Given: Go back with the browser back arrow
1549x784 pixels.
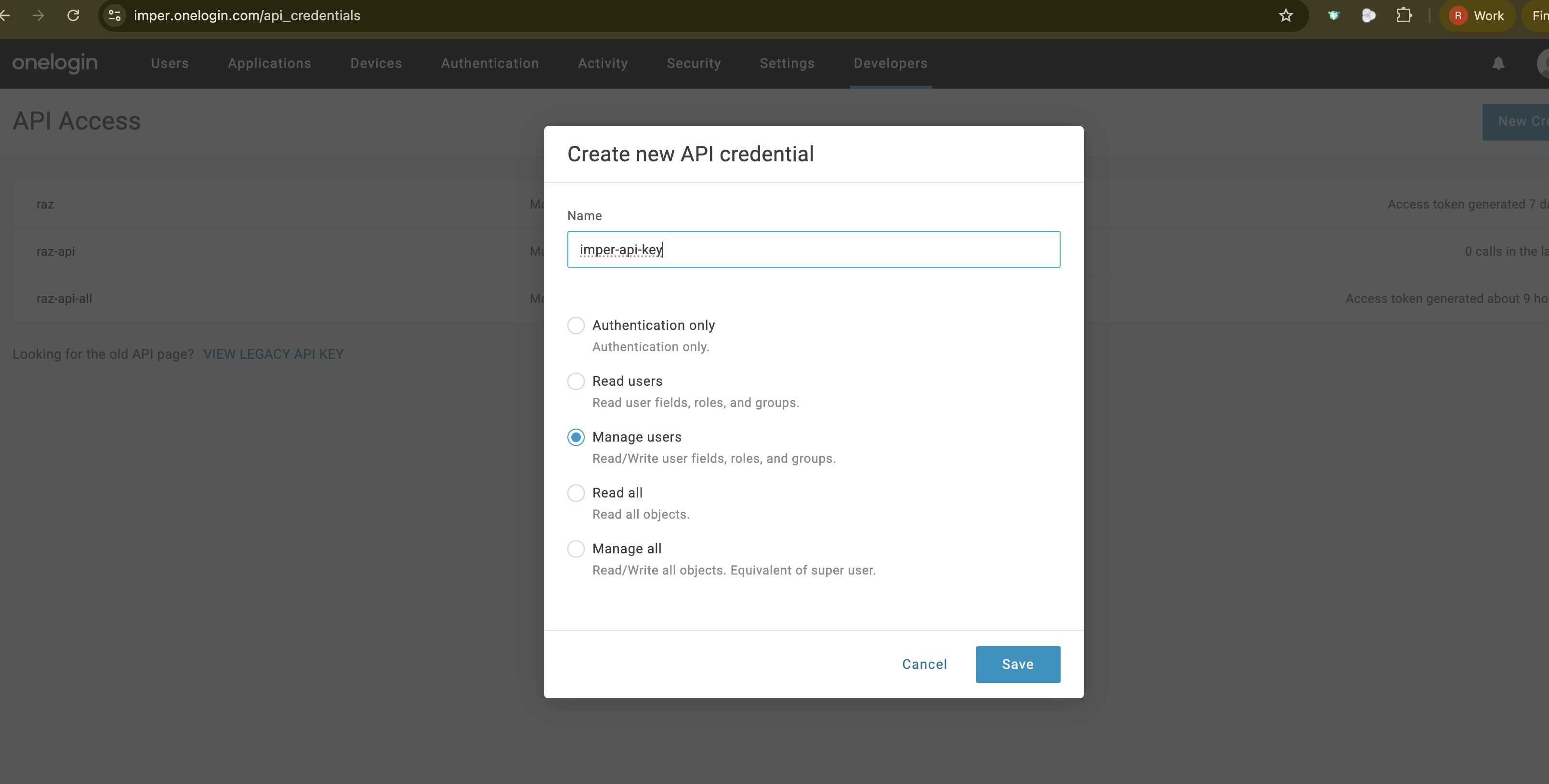Looking at the screenshot, I should point(5,15).
